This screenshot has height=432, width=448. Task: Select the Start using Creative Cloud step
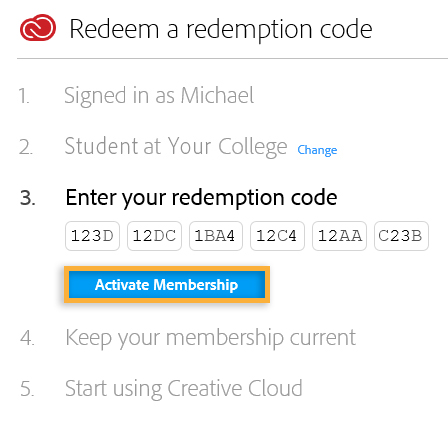point(184,389)
